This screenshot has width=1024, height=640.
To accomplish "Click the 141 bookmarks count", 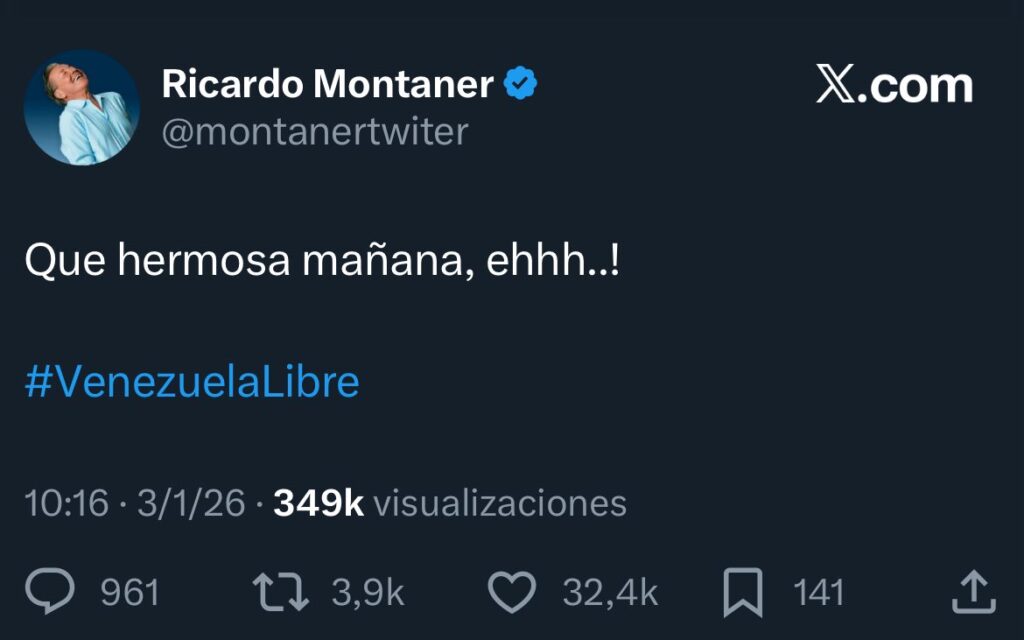I will [819, 593].
